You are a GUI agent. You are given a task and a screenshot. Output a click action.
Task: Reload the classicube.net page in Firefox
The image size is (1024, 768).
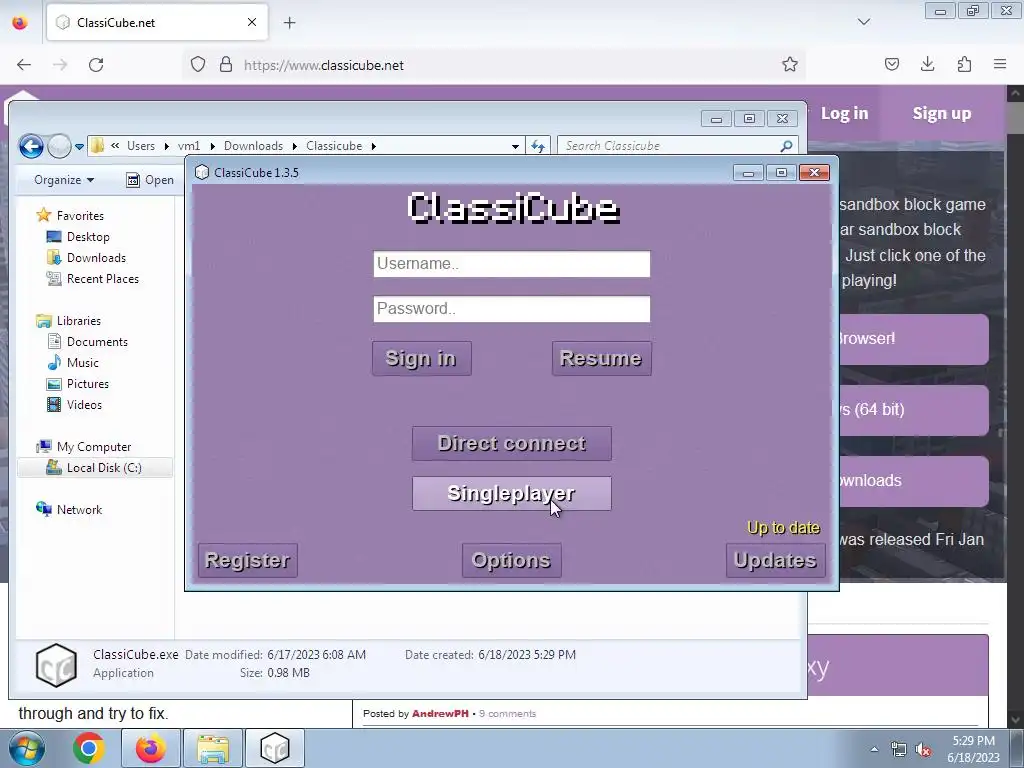96,65
